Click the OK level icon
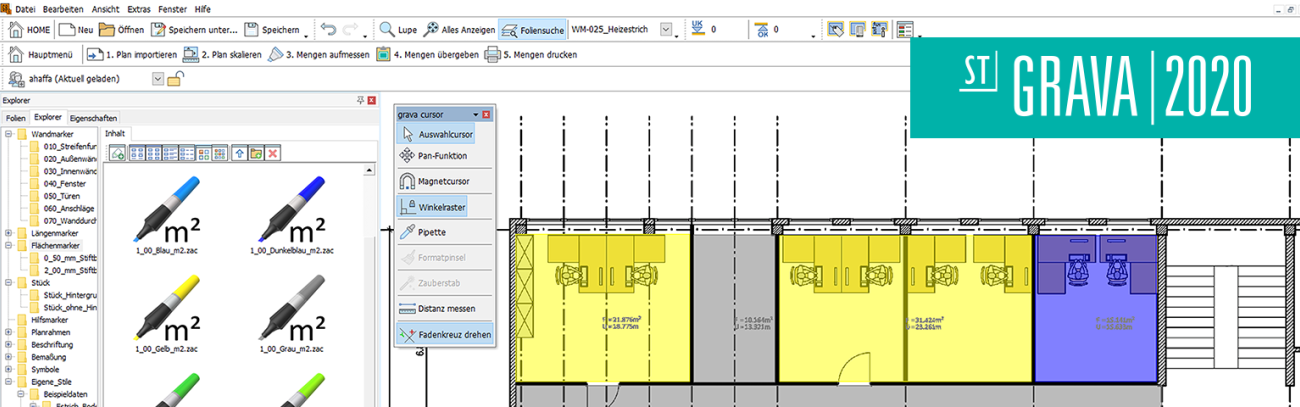This screenshot has height=407, width=1300. pyautogui.click(x=760, y=30)
